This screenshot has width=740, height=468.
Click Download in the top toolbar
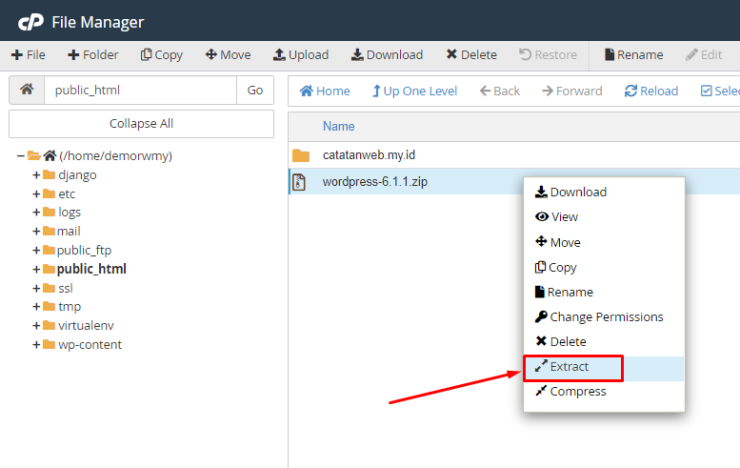pos(387,55)
